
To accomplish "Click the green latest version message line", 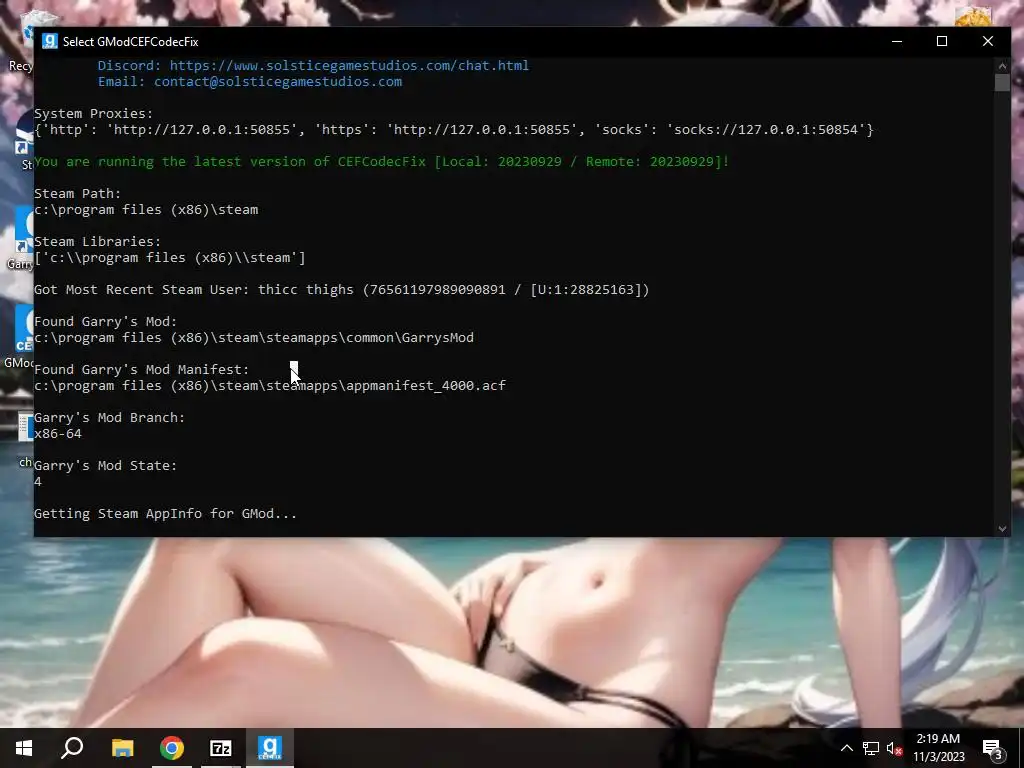I will pyautogui.click(x=381, y=161).
